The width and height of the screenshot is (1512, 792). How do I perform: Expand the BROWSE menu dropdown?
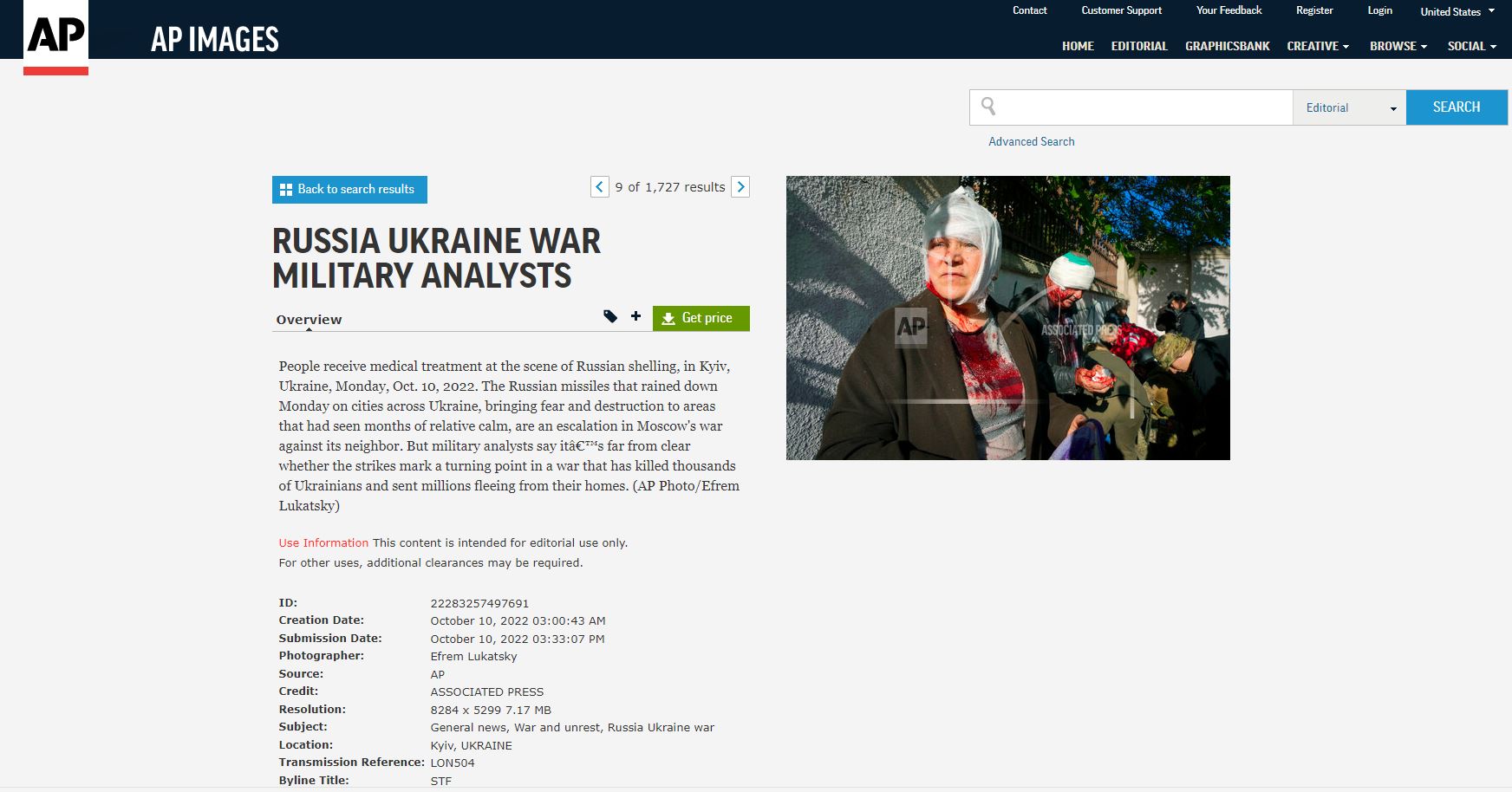(x=1398, y=46)
